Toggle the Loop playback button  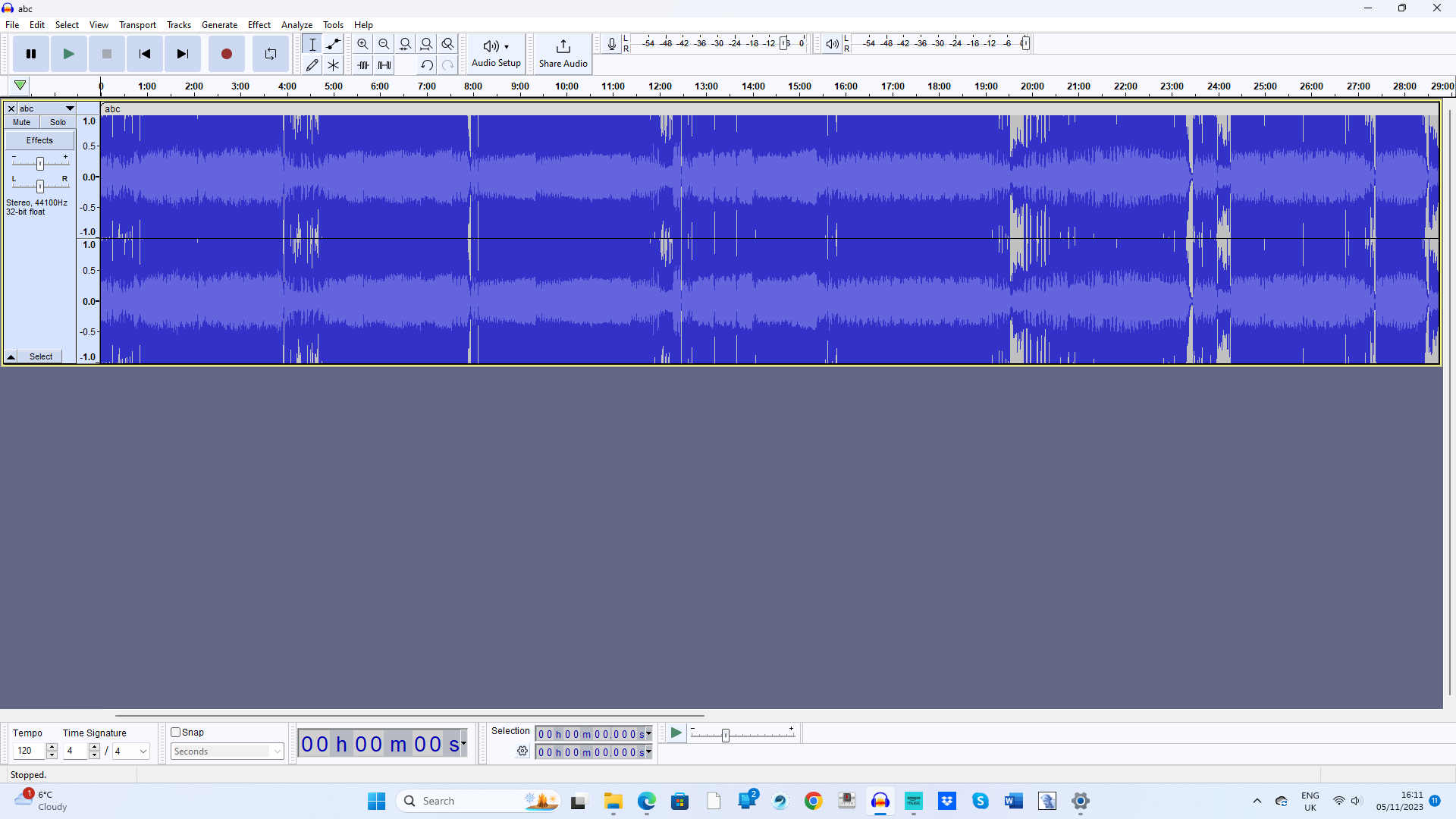[x=270, y=54]
